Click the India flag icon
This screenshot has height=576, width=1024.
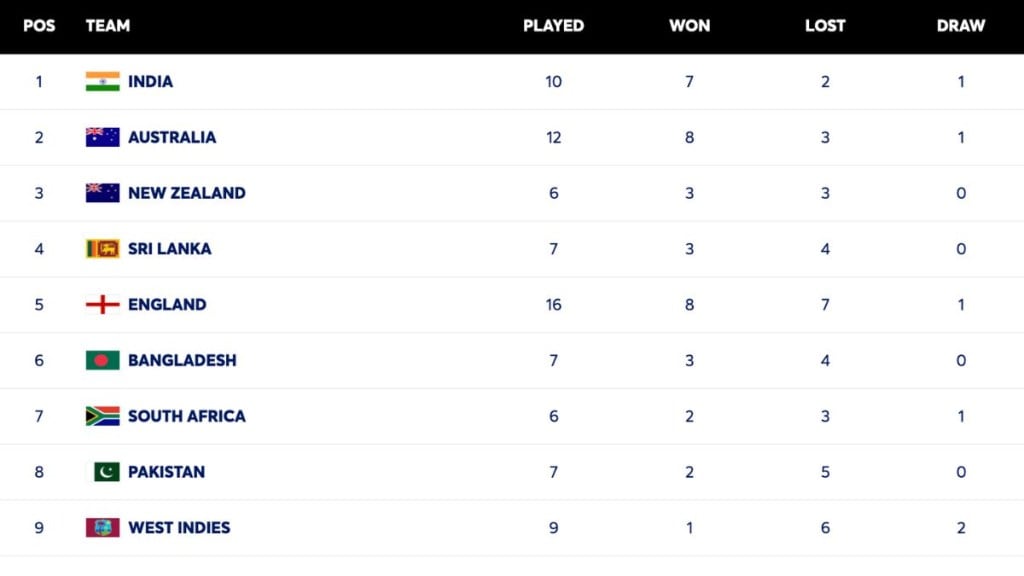pos(102,82)
